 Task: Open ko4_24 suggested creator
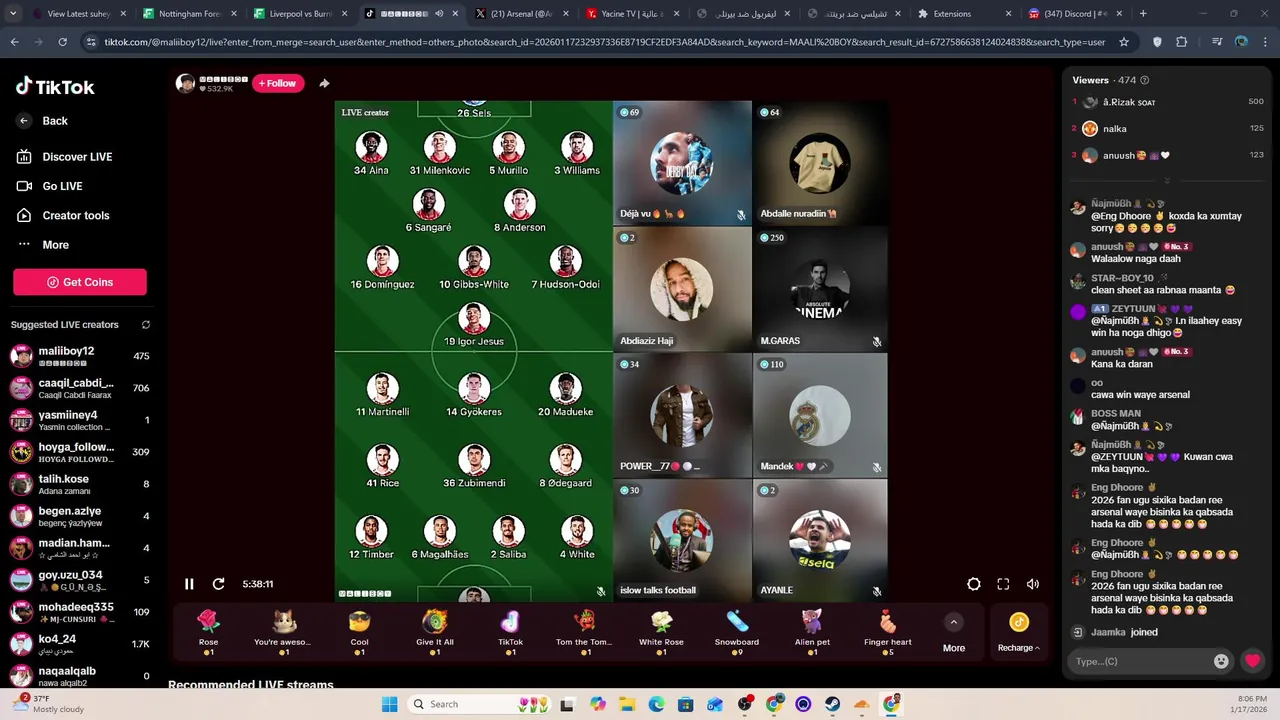click(x=80, y=644)
